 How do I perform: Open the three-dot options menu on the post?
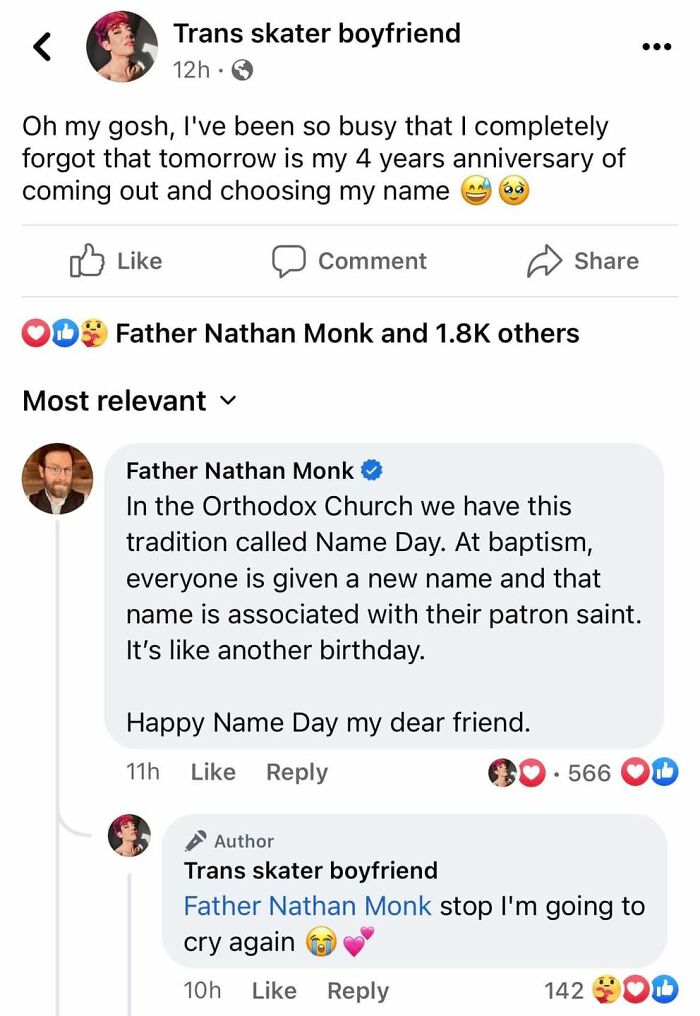[657, 45]
